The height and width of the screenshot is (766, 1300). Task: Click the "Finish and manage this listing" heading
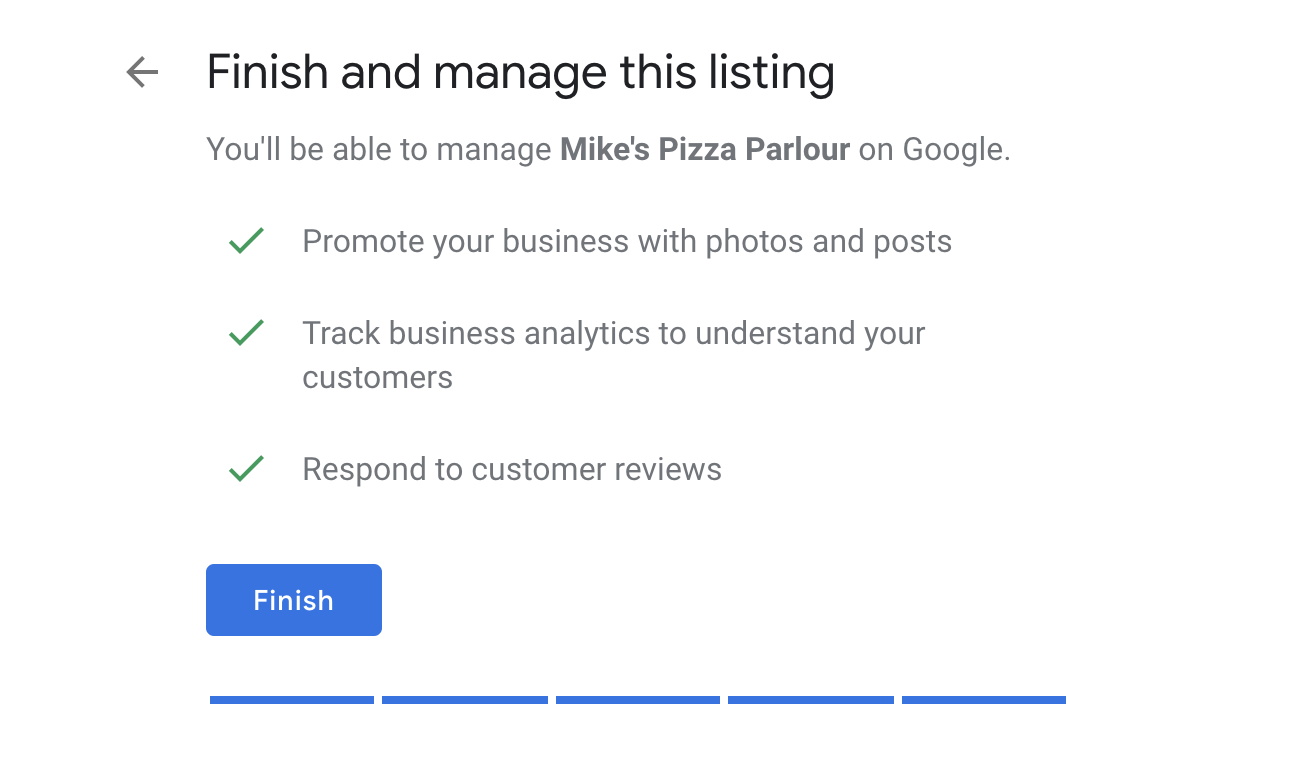click(x=520, y=73)
